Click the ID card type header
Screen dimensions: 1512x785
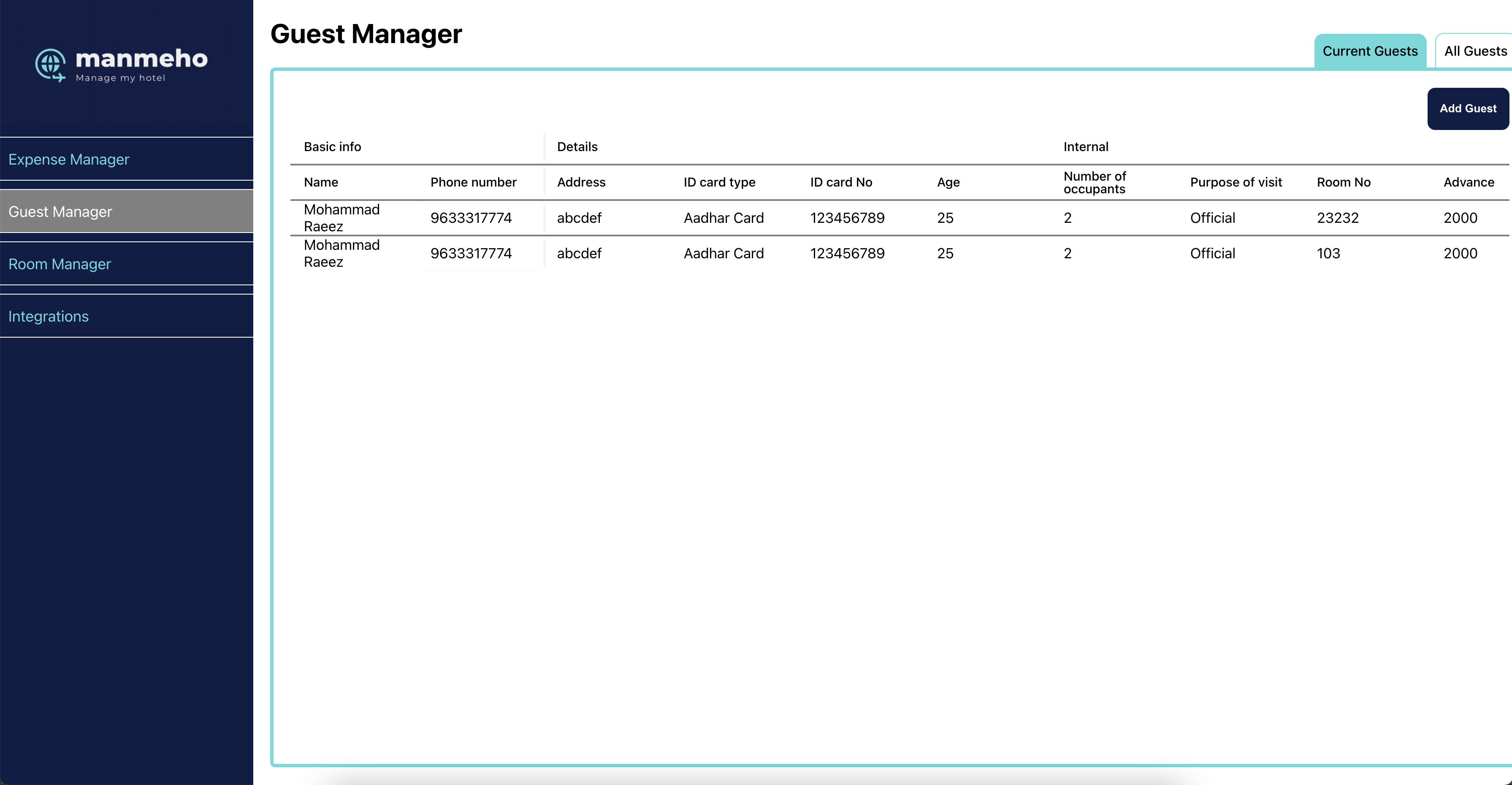coord(719,182)
